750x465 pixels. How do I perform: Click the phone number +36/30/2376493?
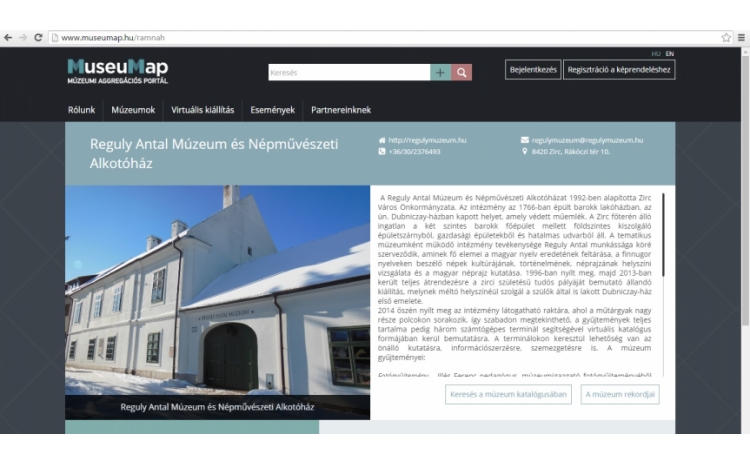coord(414,152)
